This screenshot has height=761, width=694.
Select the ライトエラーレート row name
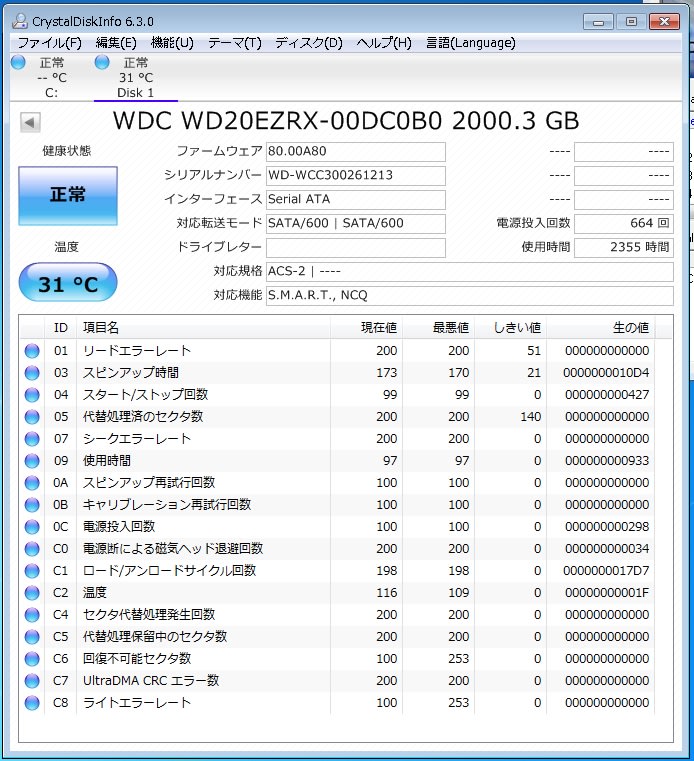[x=137, y=703]
